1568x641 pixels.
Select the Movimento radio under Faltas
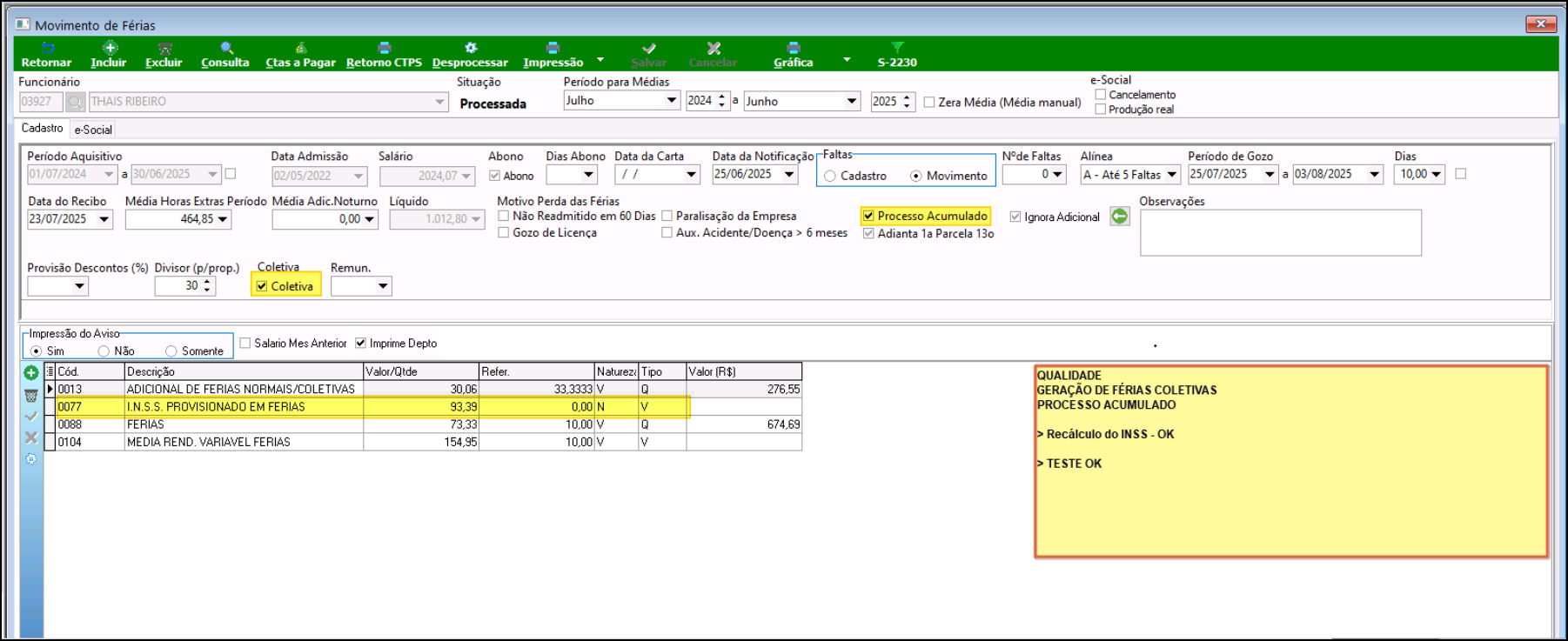916,176
